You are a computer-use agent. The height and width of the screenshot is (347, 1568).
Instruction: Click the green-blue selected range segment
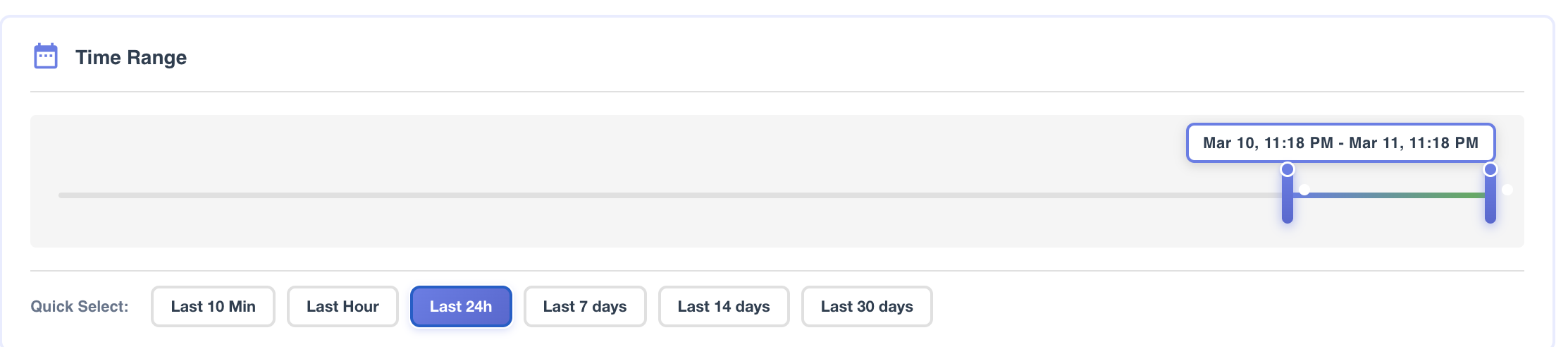tap(1389, 195)
